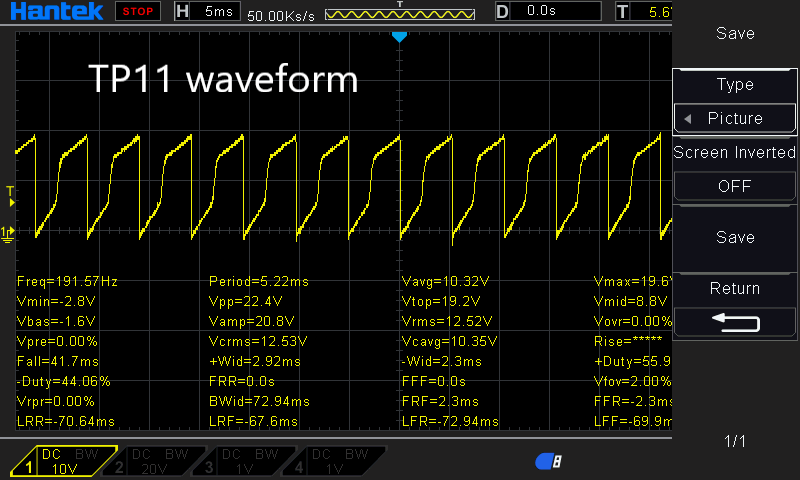The image size is (800, 480).
Task: Toggle channel 3 DC 1V tab
Action: pos(244,461)
